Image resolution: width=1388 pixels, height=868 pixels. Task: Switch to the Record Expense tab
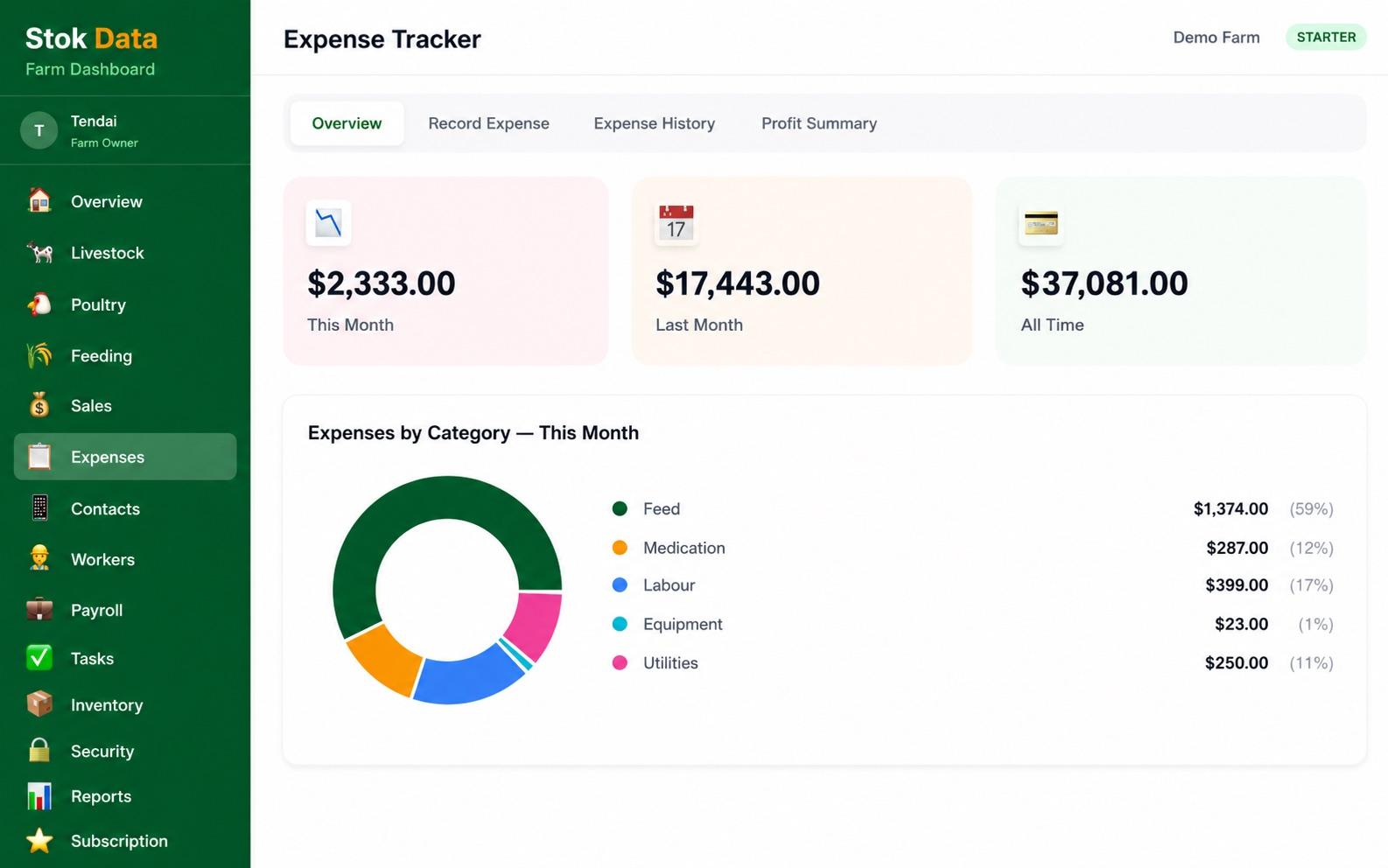point(488,123)
